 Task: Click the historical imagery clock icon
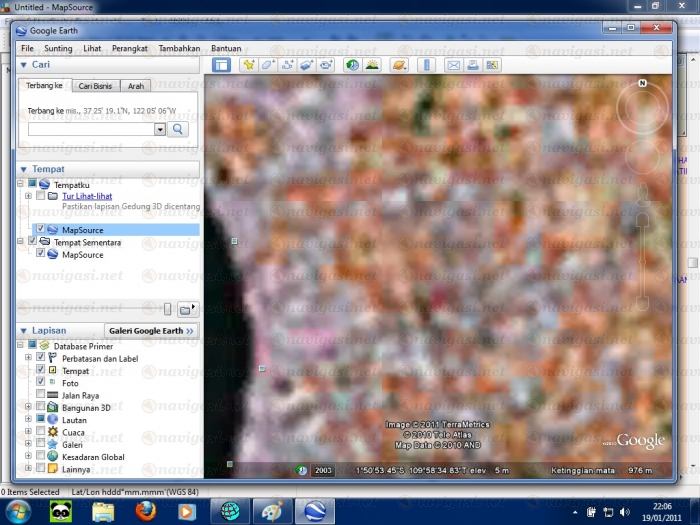click(x=352, y=65)
